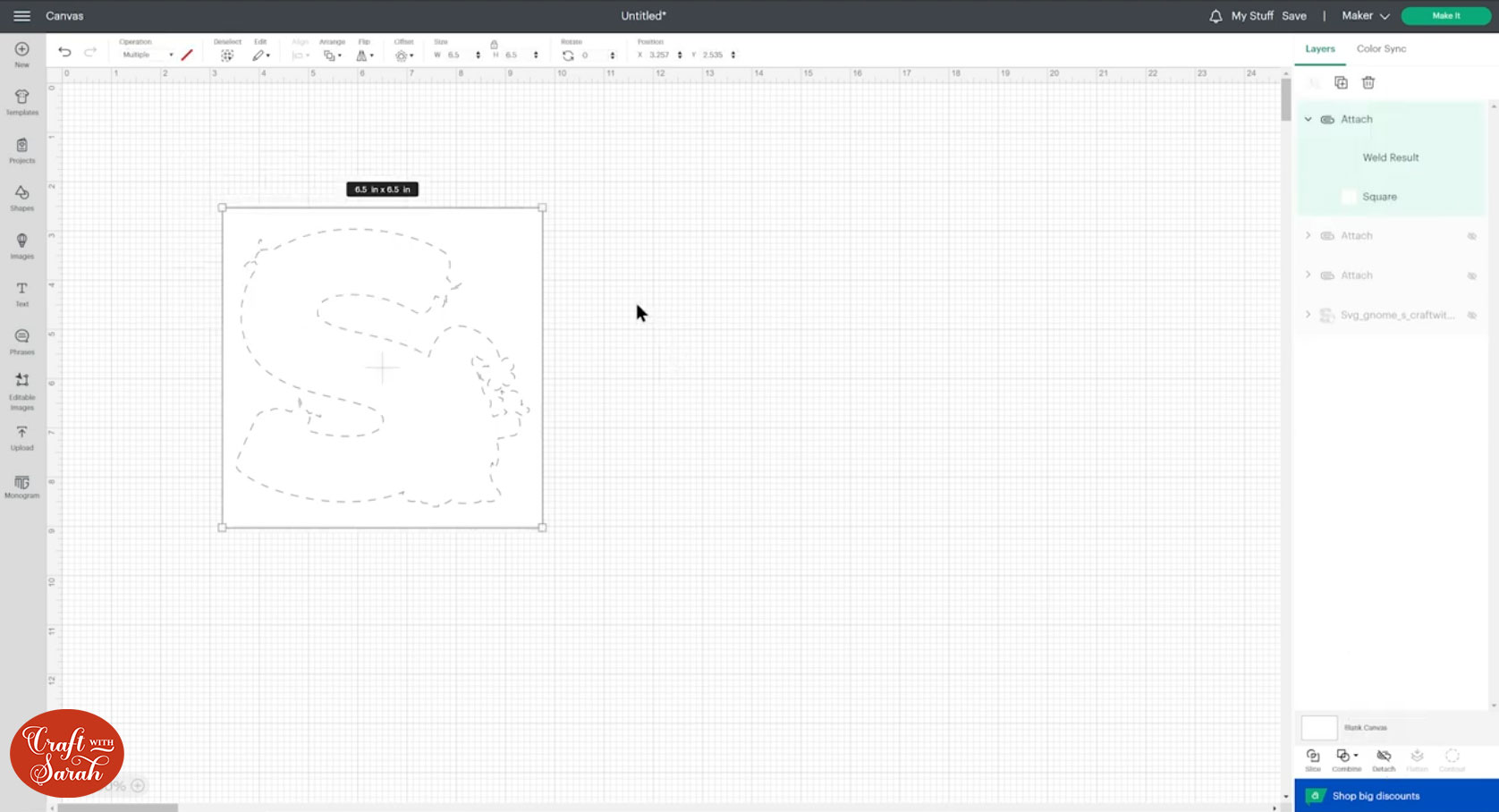Viewport: 1499px width, 812px height.
Task: Open the Offset dropdown
Action: click(404, 55)
